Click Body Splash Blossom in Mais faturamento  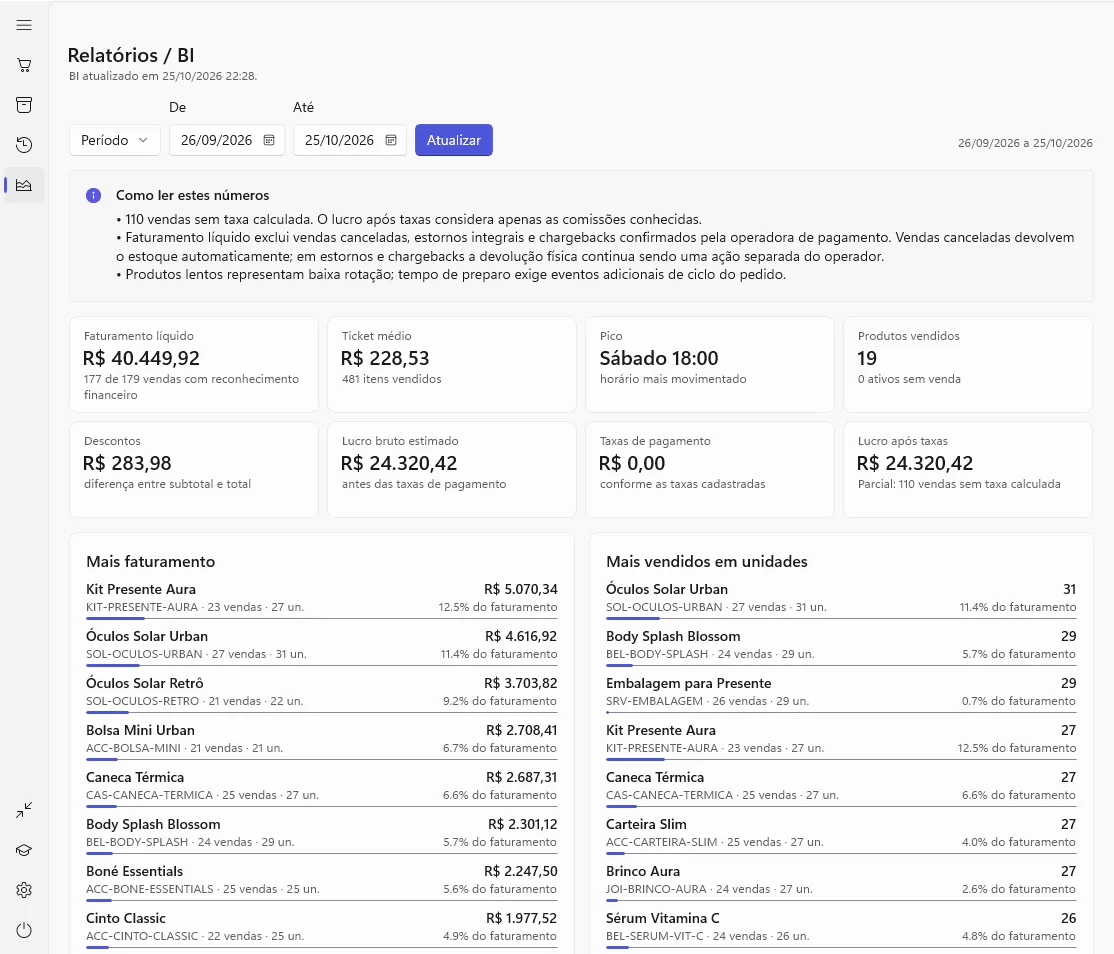(322, 833)
